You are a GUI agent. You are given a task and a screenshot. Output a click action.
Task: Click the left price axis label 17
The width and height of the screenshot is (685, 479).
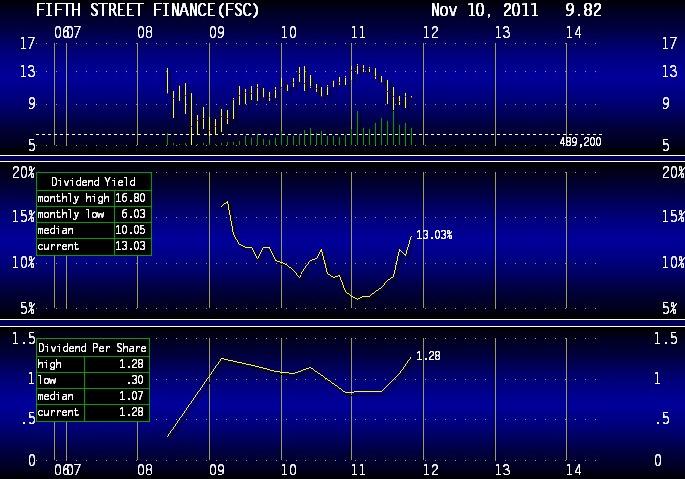[28, 43]
